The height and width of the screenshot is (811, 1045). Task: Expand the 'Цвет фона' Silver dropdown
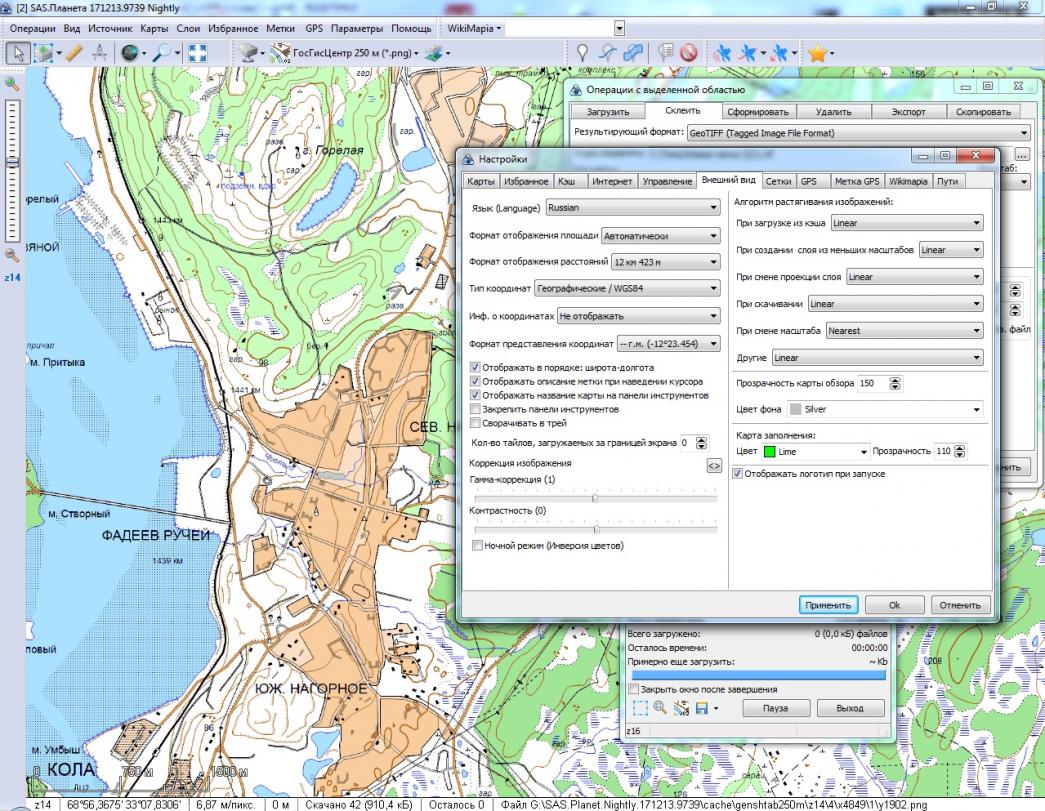pos(884,409)
